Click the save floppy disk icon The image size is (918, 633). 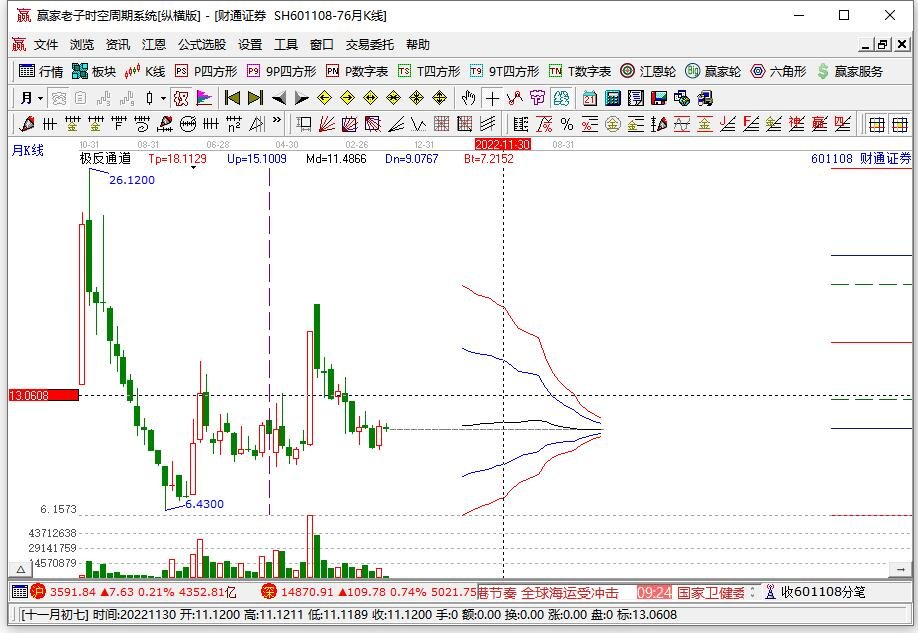[x=659, y=98]
